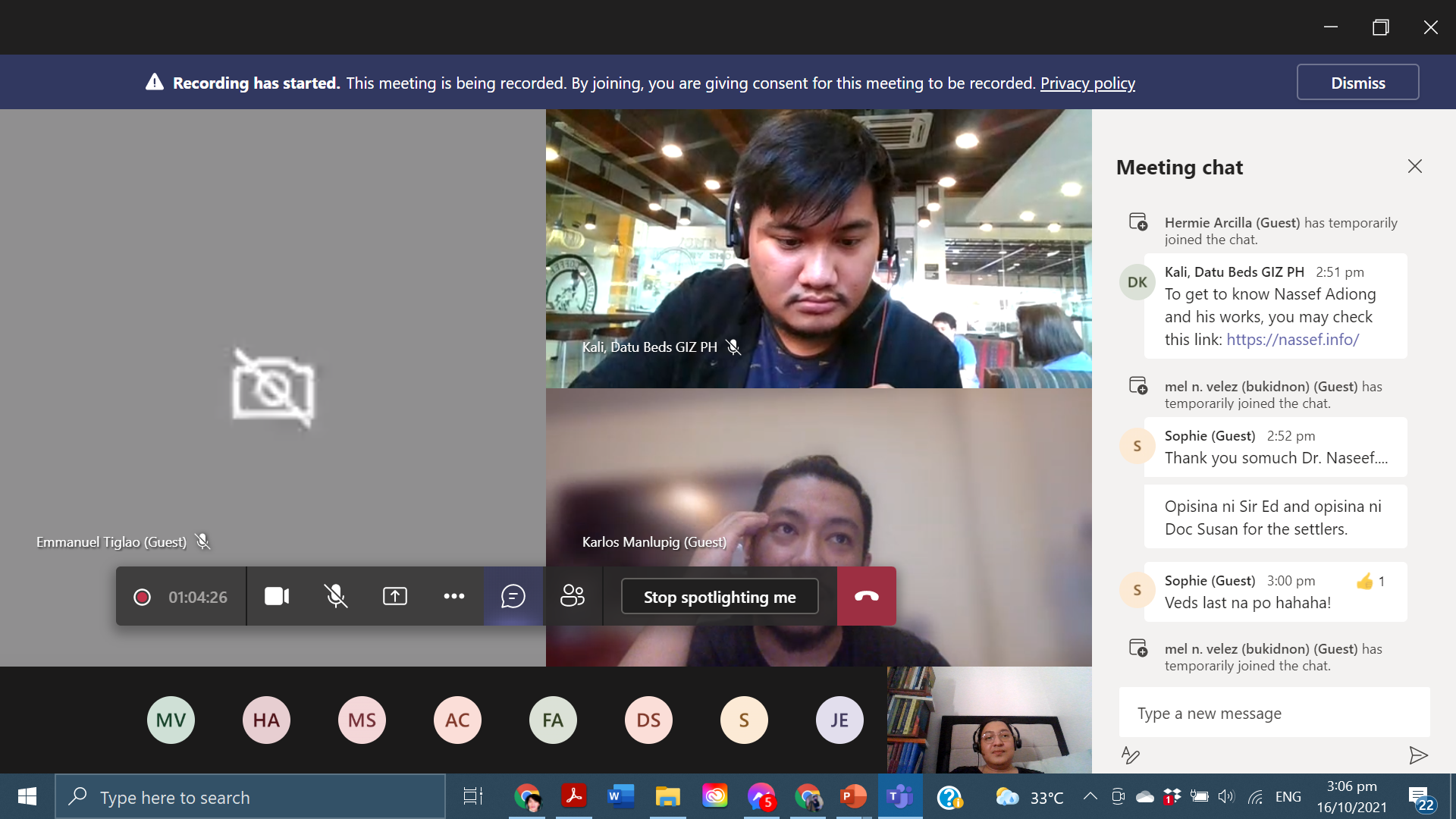The image size is (1456, 819).
Task: Click the thumbs up reaction on Sophie's message
Action: (x=1365, y=582)
